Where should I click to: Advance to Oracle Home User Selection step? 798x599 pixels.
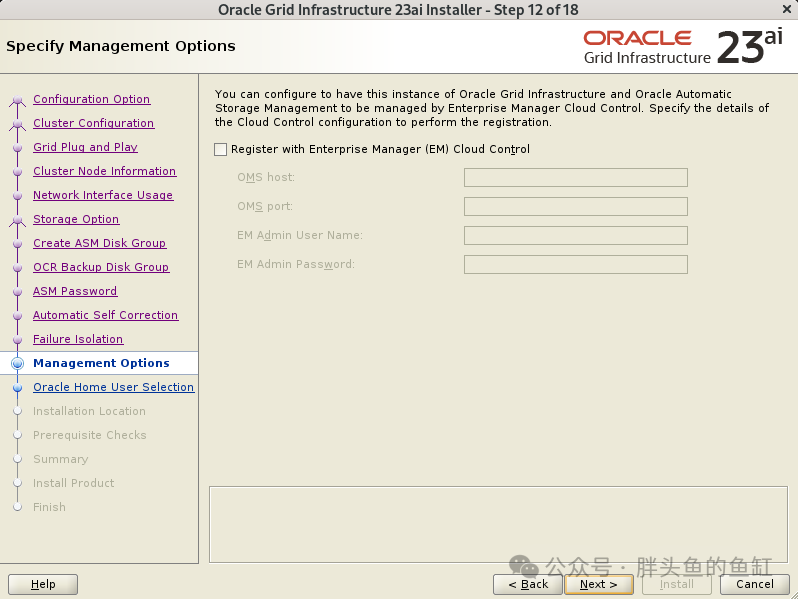[113, 387]
